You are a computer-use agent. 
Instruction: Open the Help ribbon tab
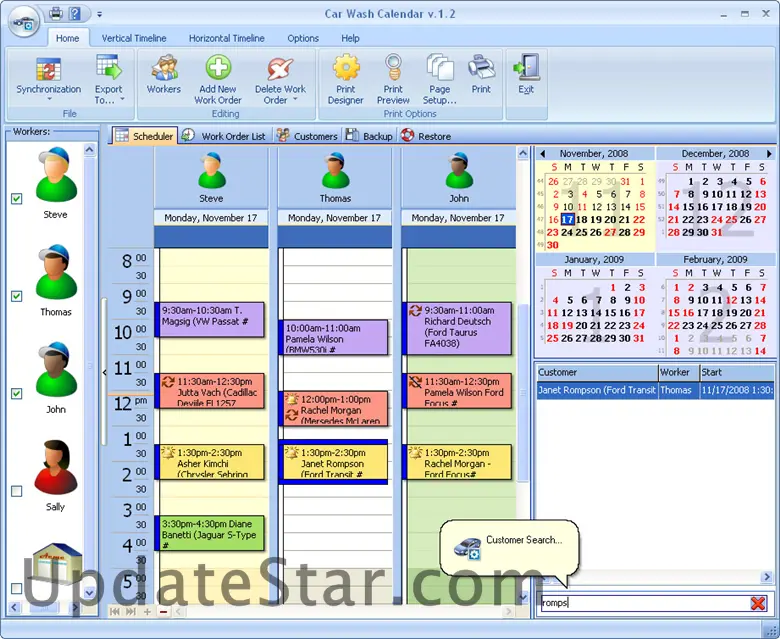(350, 38)
